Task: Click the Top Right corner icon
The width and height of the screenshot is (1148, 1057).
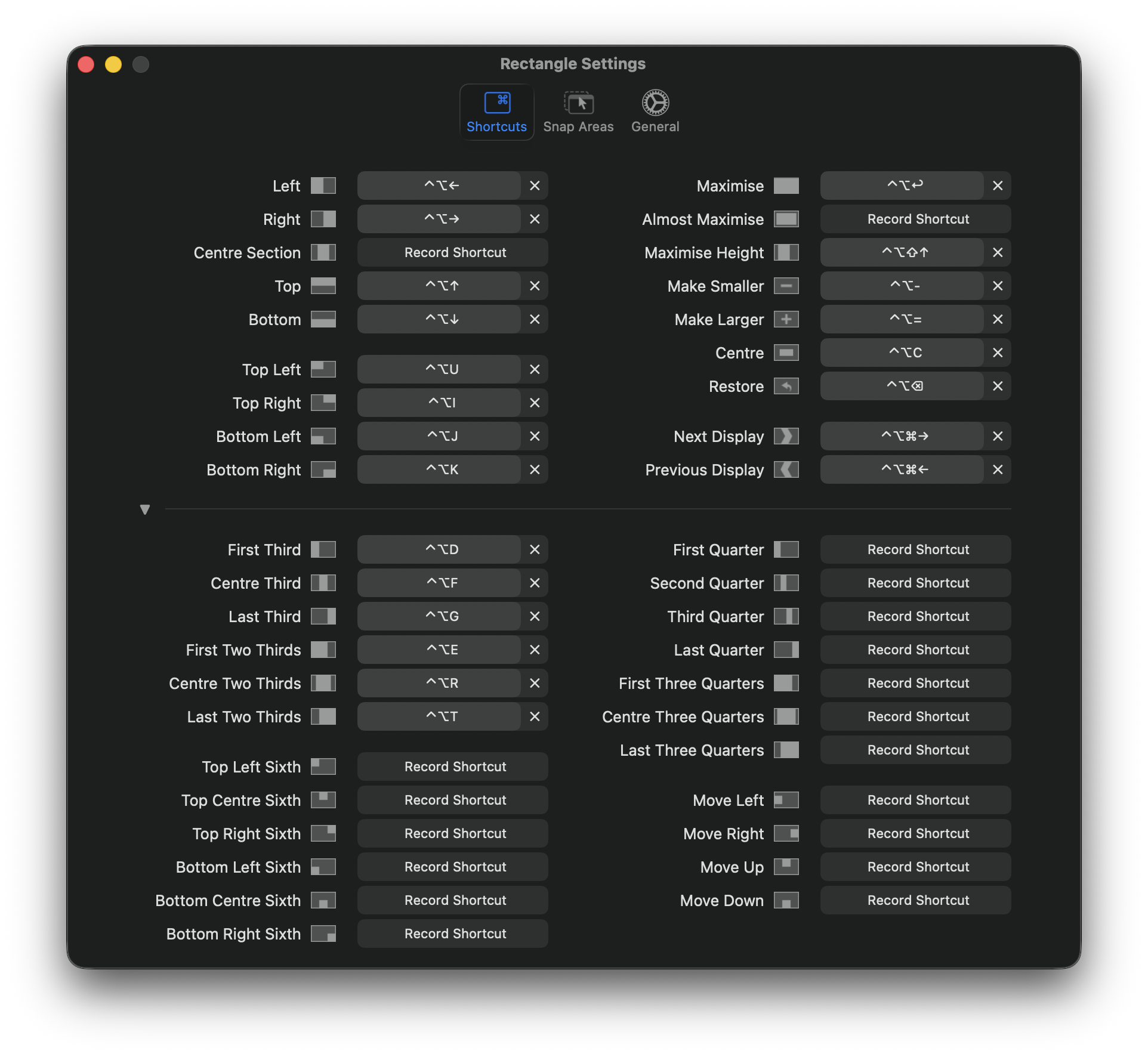Action: coord(323,403)
